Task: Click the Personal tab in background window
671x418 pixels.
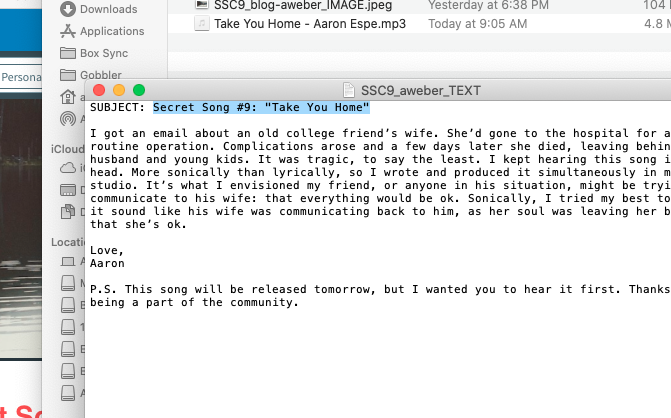Action: point(21,77)
